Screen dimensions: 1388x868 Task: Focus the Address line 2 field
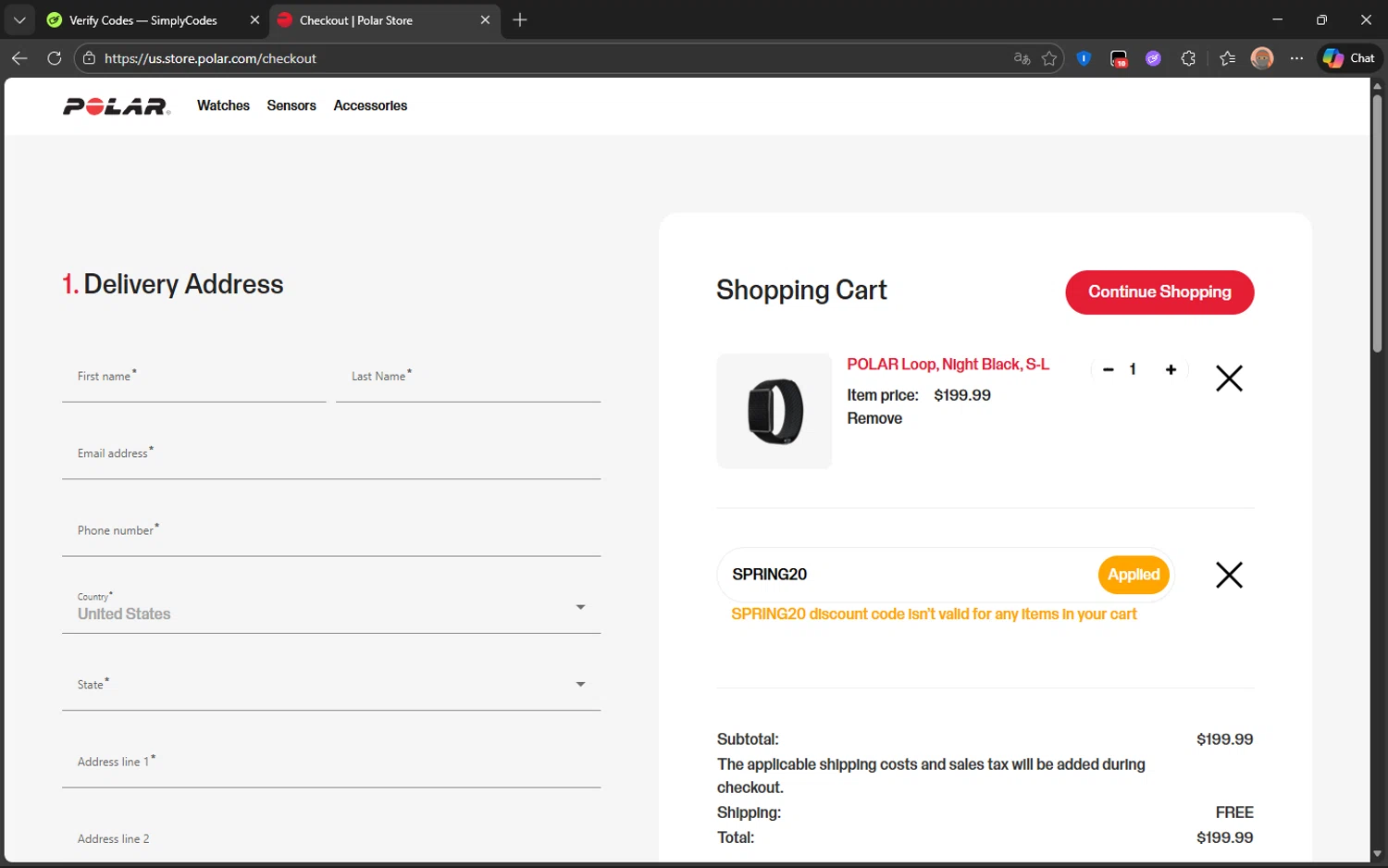331,839
